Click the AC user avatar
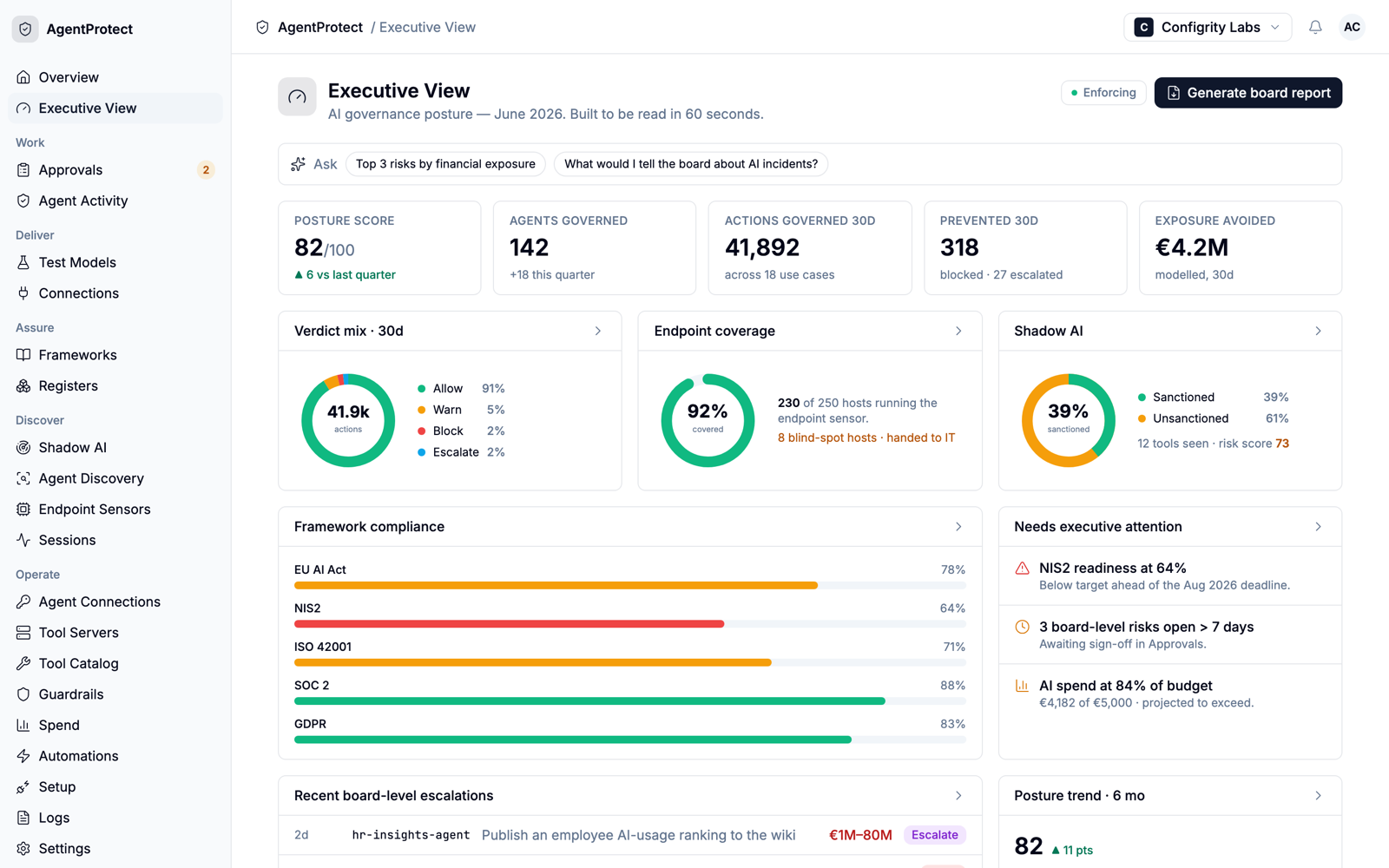The height and width of the screenshot is (868, 1389). pos(1352,27)
